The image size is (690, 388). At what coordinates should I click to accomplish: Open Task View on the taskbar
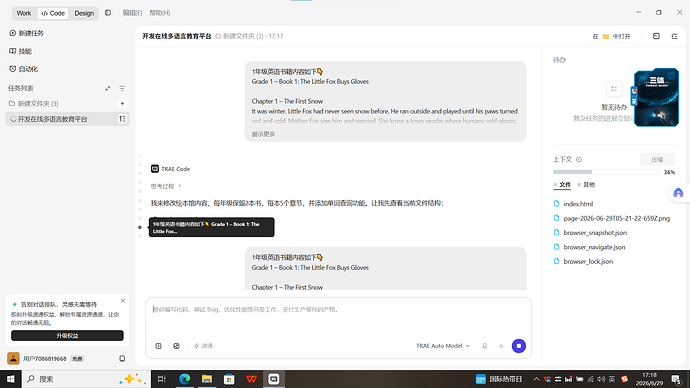[161, 379]
